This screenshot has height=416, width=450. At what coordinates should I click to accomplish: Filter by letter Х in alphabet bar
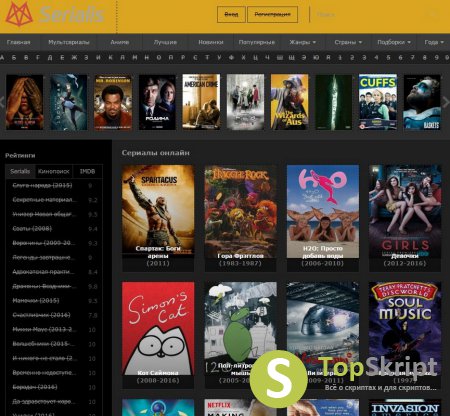tap(243, 58)
